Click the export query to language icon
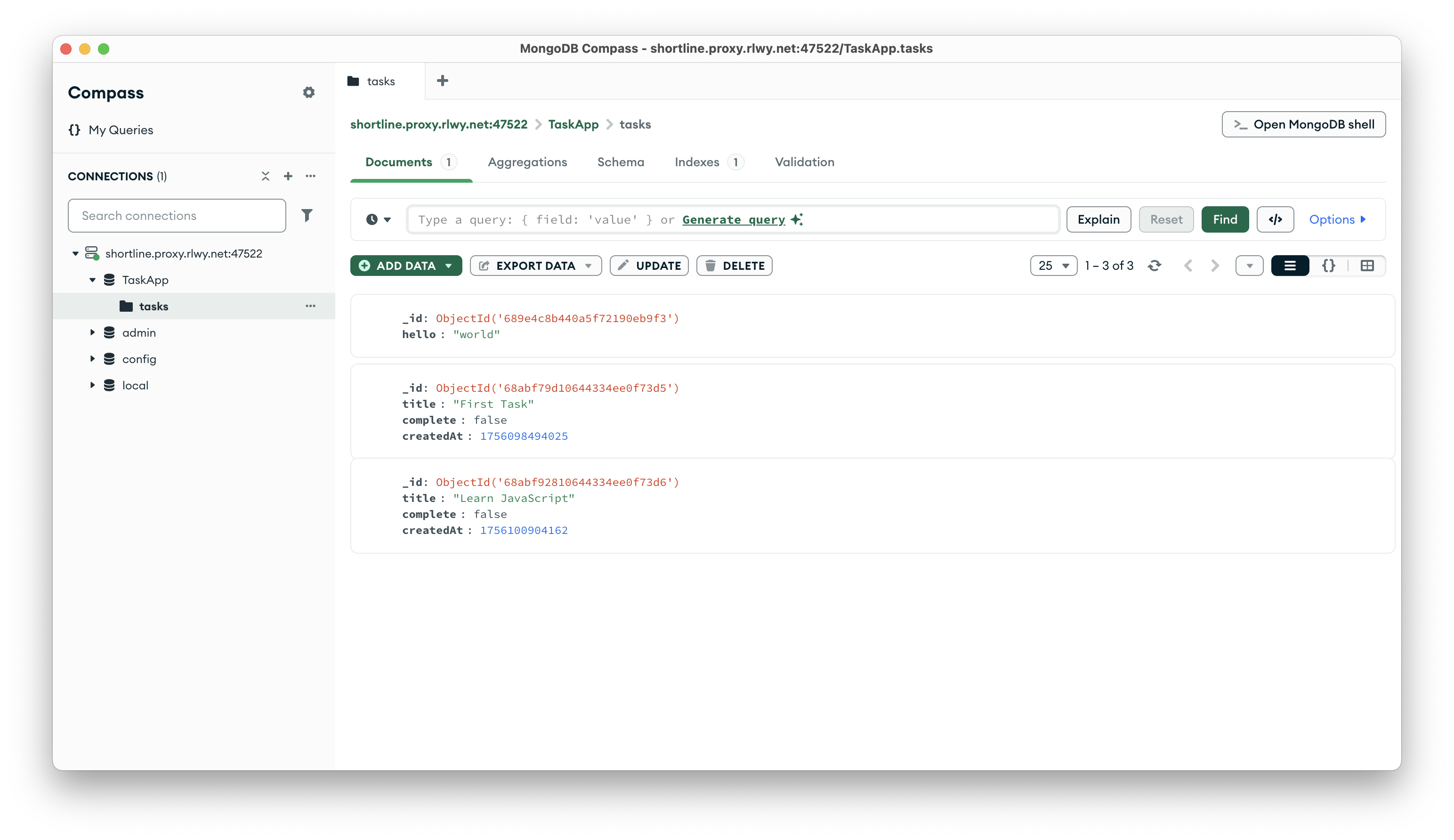The width and height of the screenshot is (1454, 840). tap(1275, 219)
